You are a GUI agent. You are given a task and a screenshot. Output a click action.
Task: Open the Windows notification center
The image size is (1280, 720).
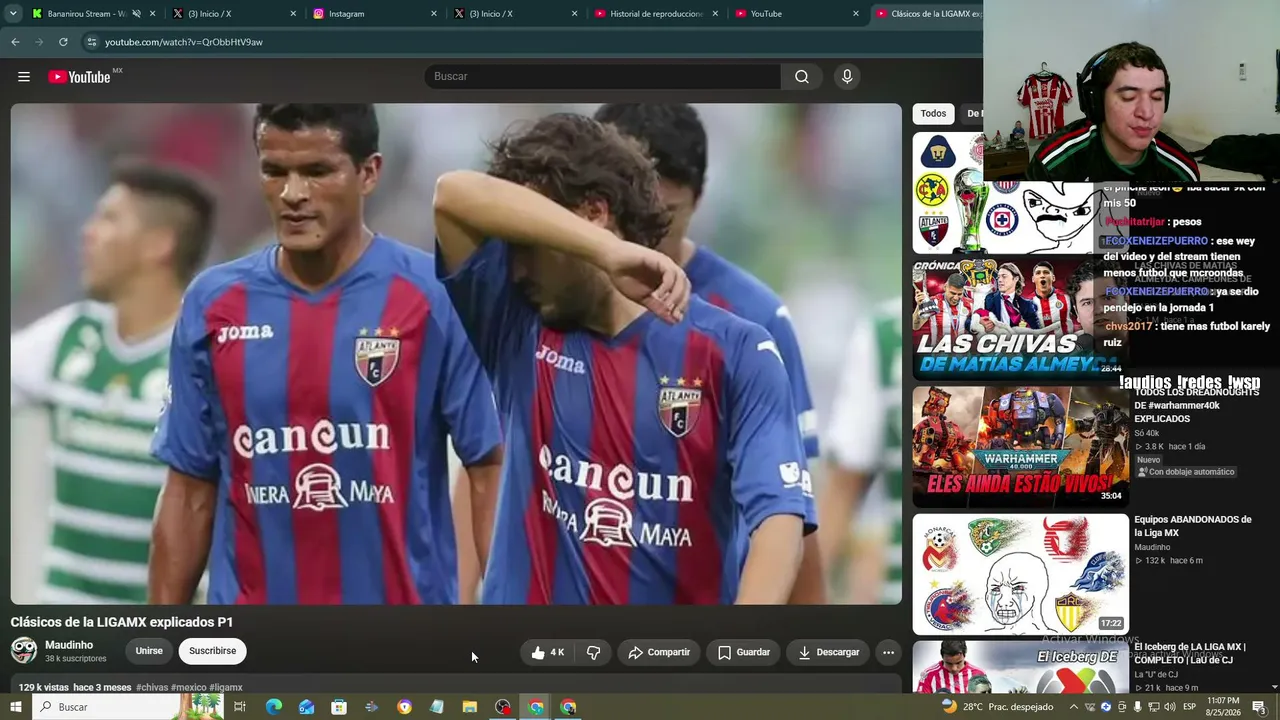(x=1259, y=707)
